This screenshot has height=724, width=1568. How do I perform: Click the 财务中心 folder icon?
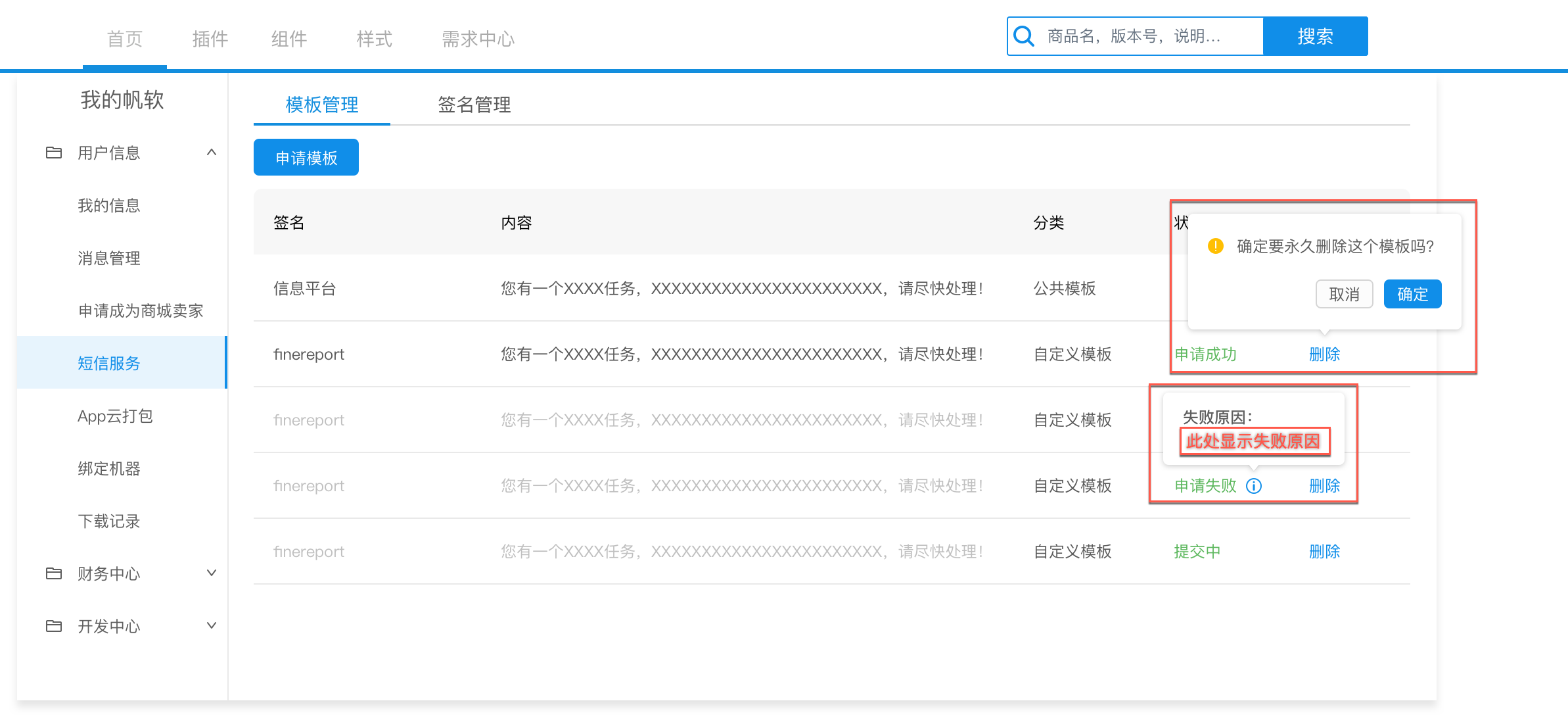pyautogui.click(x=54, y=573)
